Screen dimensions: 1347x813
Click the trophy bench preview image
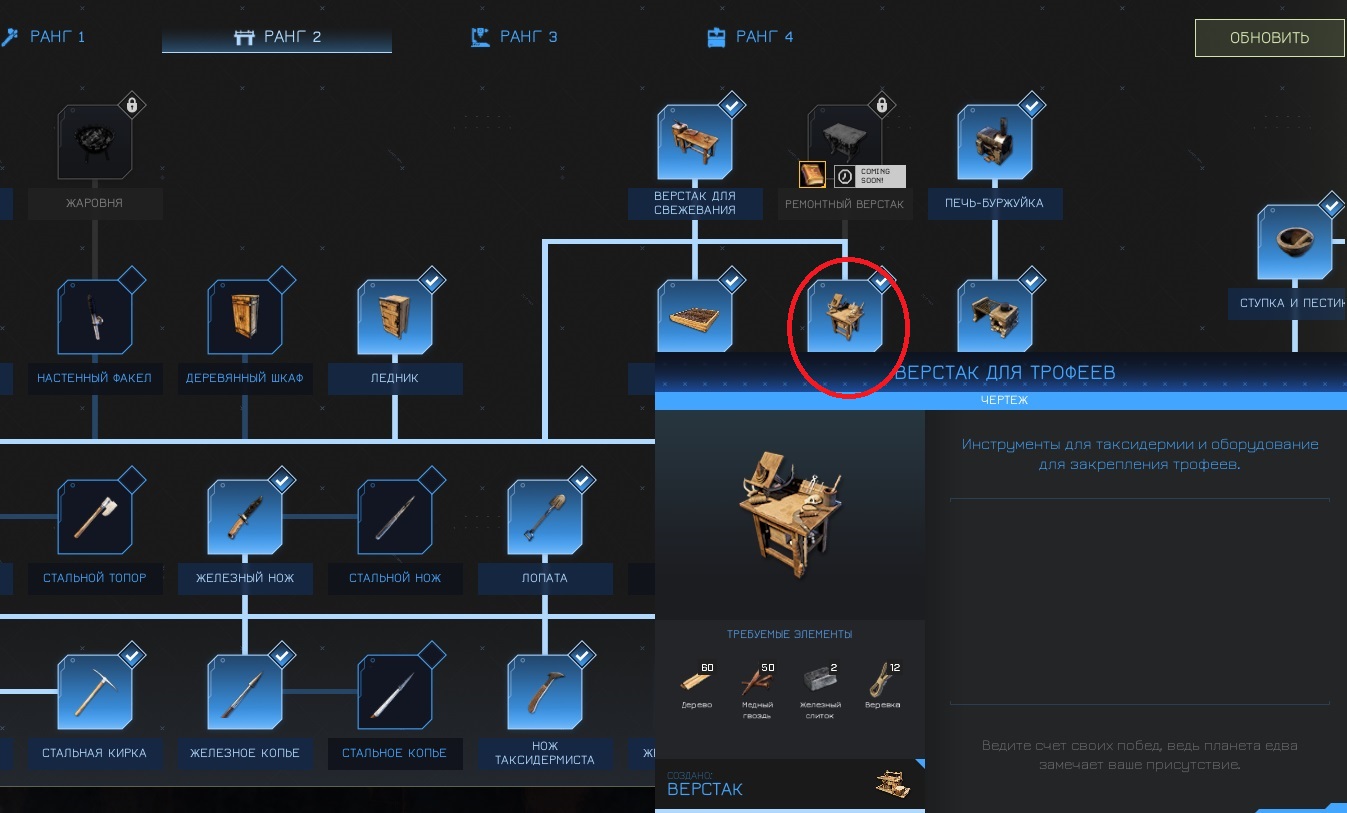tap(790, 515)
